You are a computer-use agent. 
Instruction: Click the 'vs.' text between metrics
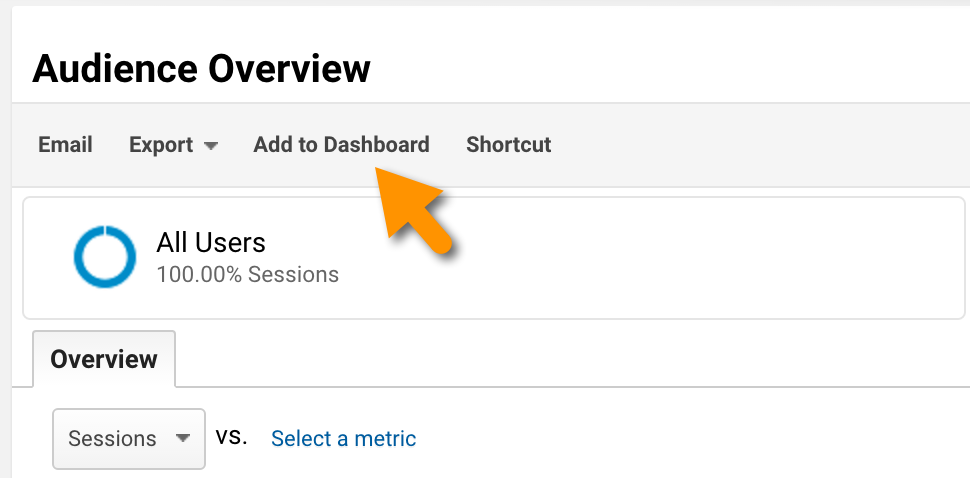click(231, 436)
